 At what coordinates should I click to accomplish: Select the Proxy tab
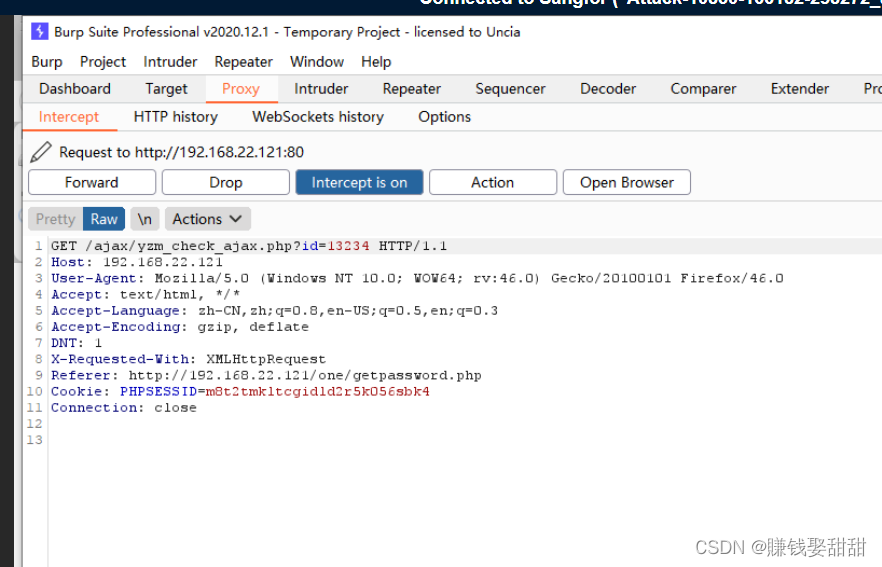241,89
